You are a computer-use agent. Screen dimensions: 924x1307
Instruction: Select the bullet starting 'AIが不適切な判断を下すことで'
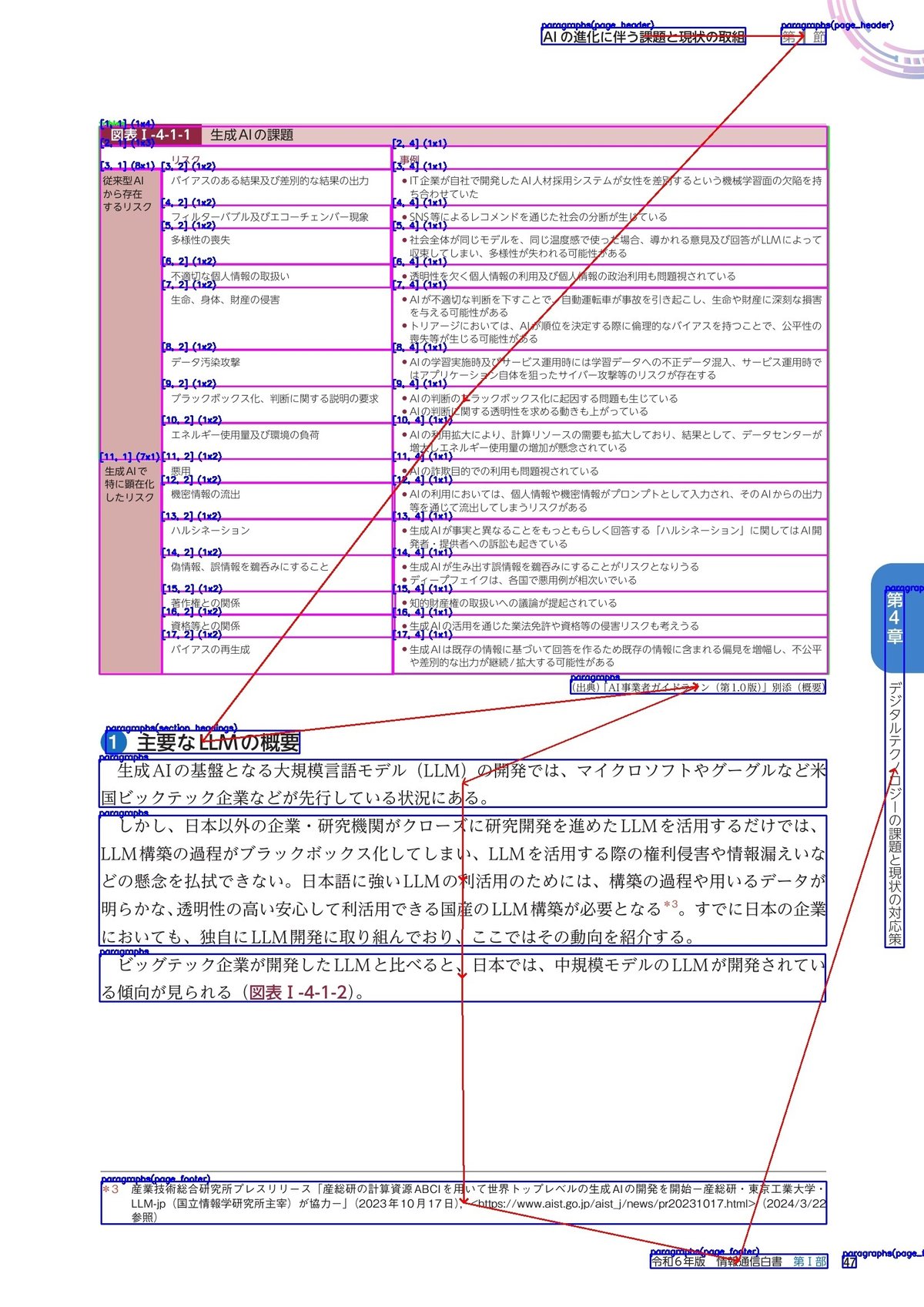[x=611, y=306]
